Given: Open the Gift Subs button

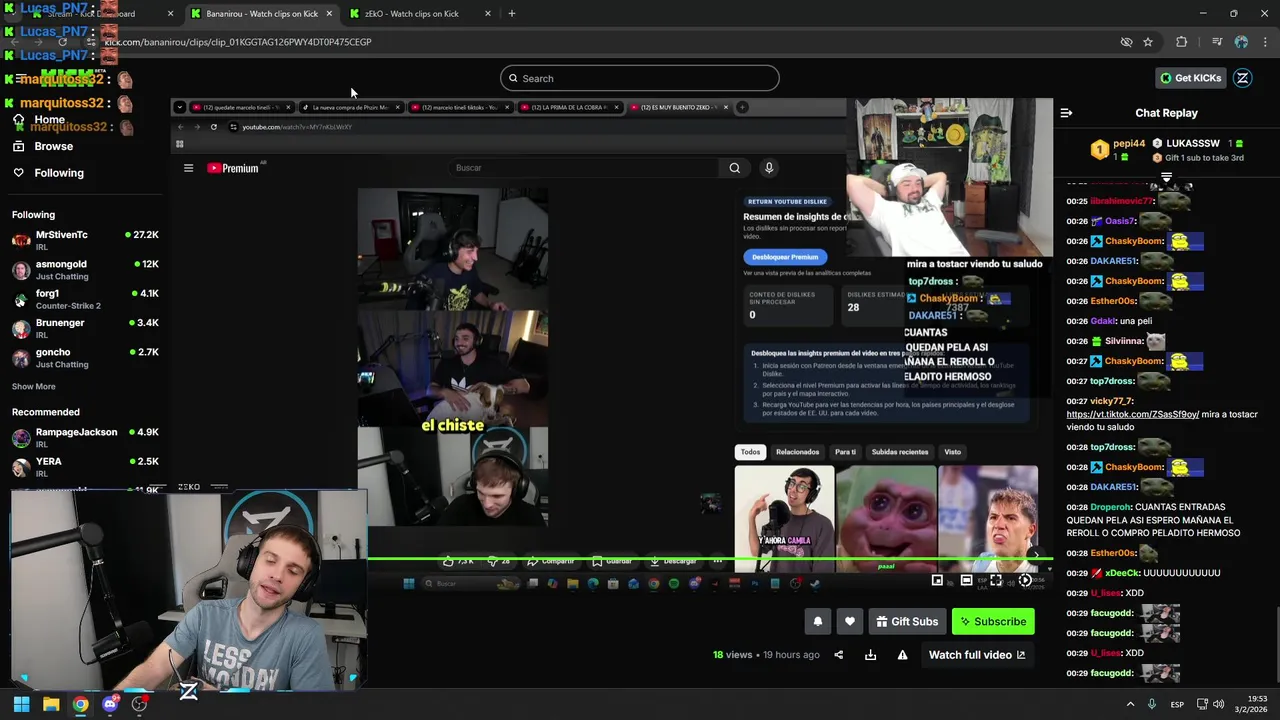Looking at the screenshot, I should pyautogui.click(x=907, y=622).
